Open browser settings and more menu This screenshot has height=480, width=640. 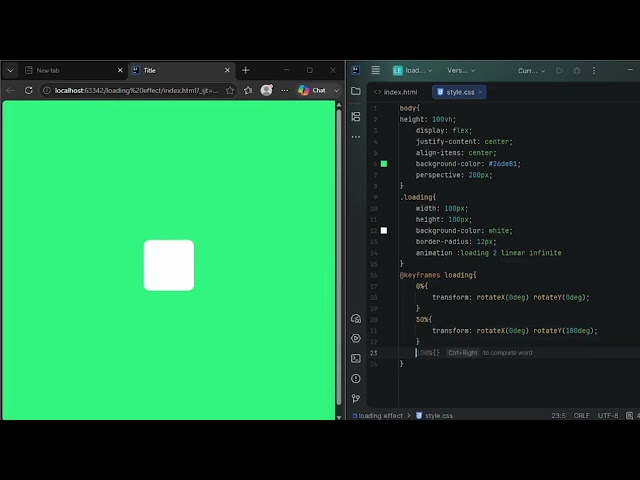tap(284, 90)
